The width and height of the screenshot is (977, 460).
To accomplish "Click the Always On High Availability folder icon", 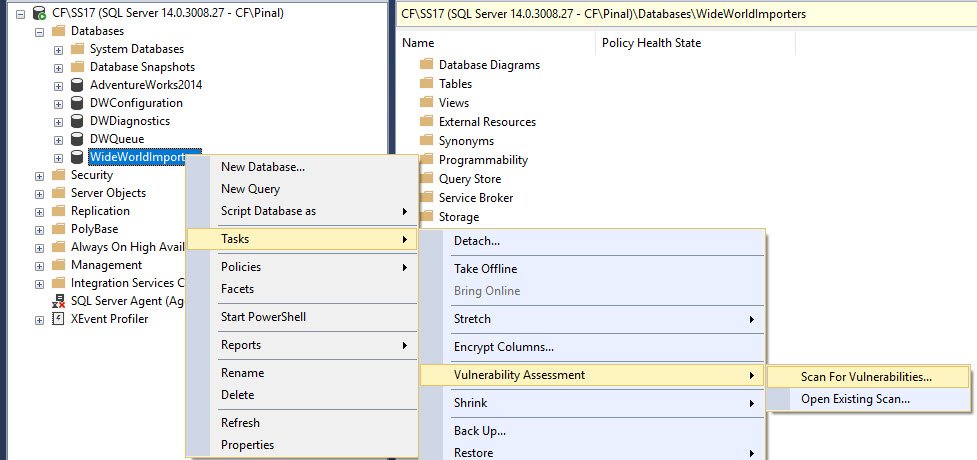I will 58,247.
